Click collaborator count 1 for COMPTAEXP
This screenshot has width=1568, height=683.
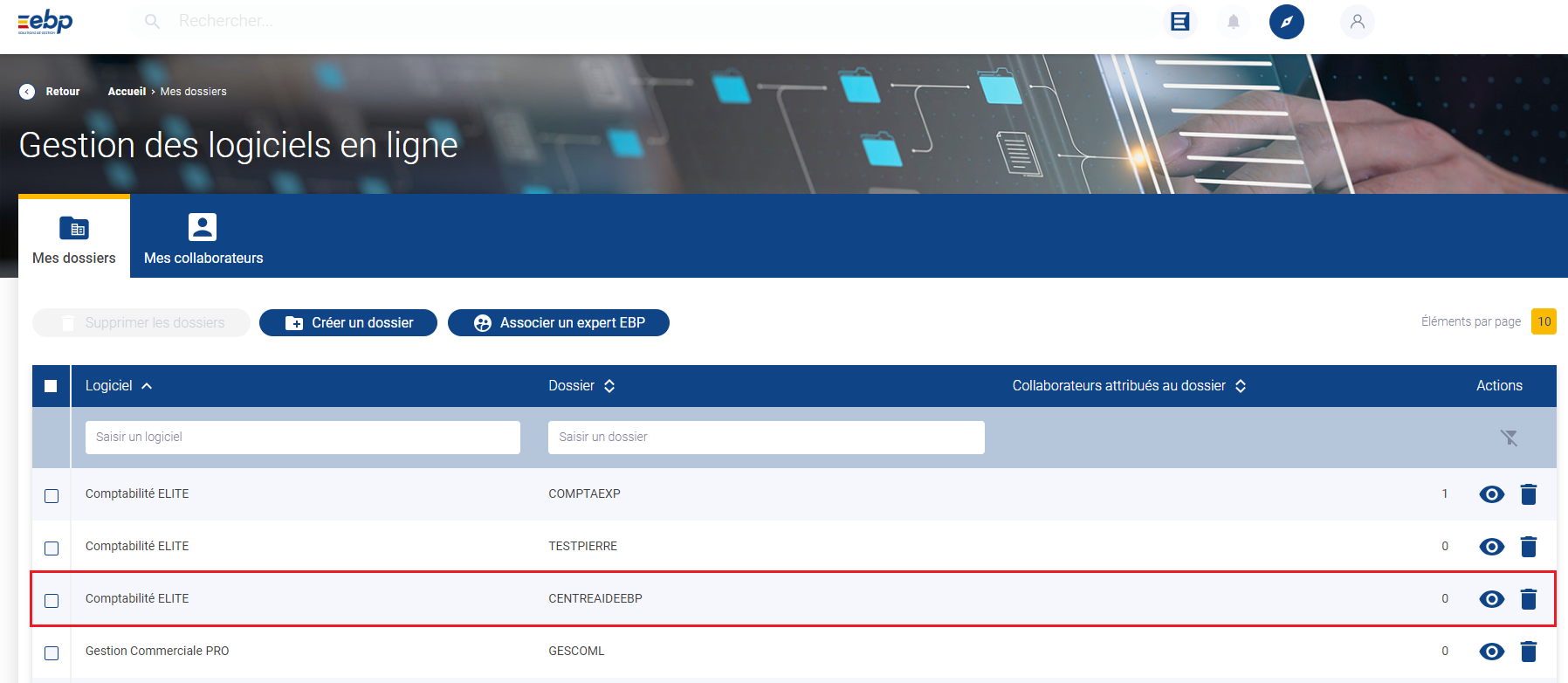(x=1445, y=494)
